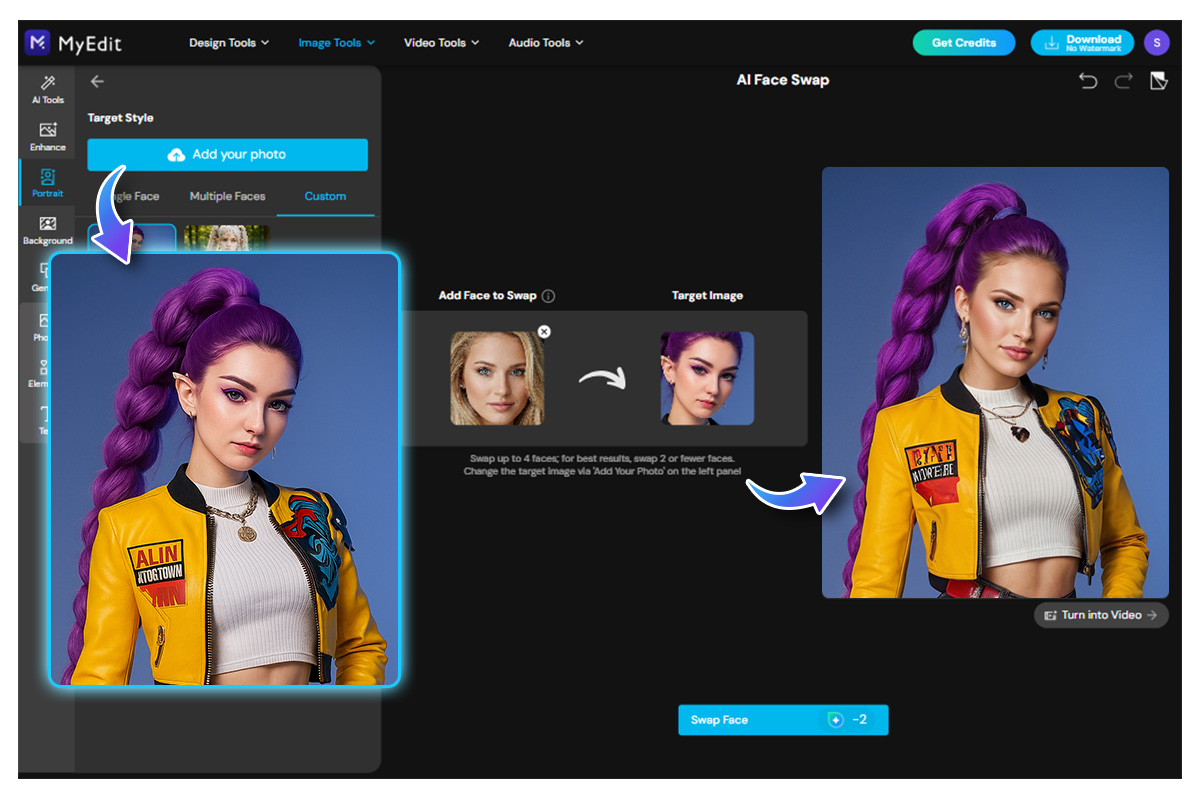Click the redo arrow icon
The height and width of the screenshot is (800, 1200).
pyautogui.click(x=1120, y=80)
